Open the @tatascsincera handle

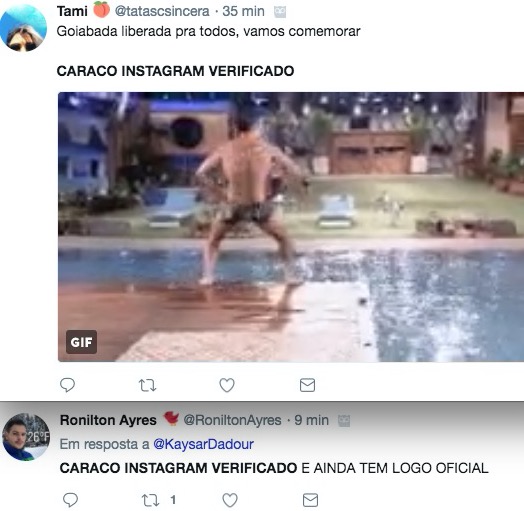tap(162, 11)
